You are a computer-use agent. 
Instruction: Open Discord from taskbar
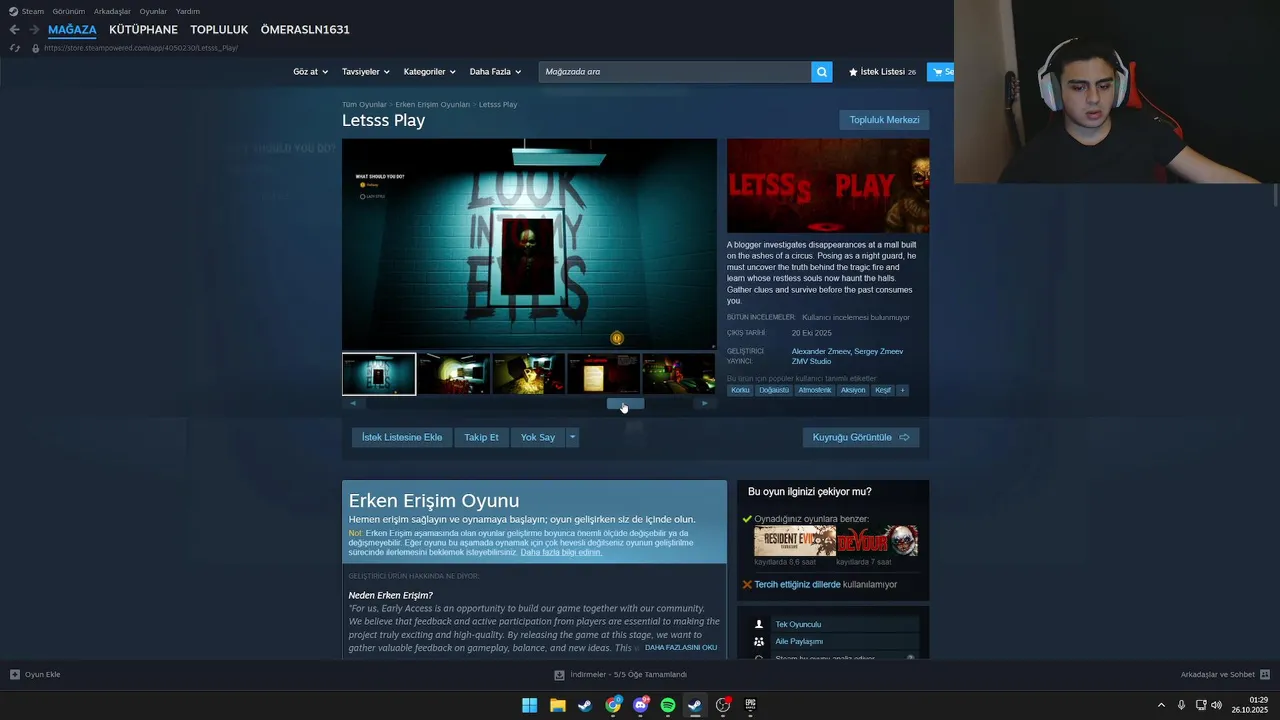[x=641, y=705]
